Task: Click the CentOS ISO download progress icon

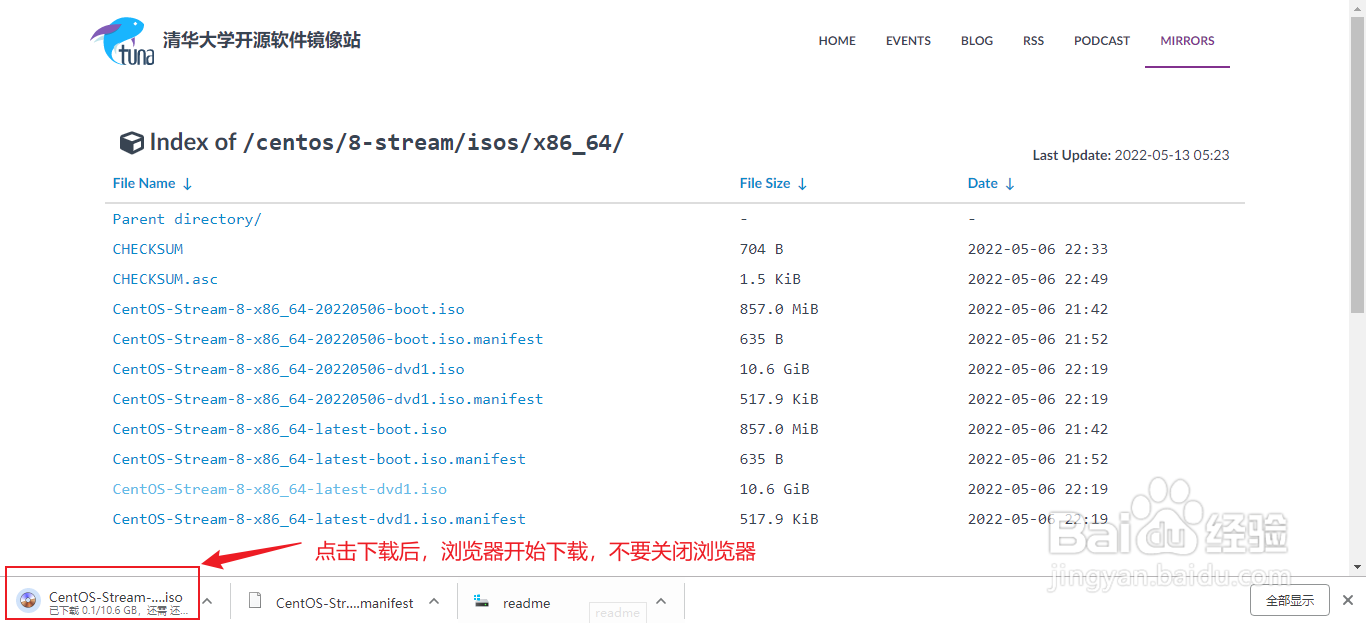Action: click(29, 601)
